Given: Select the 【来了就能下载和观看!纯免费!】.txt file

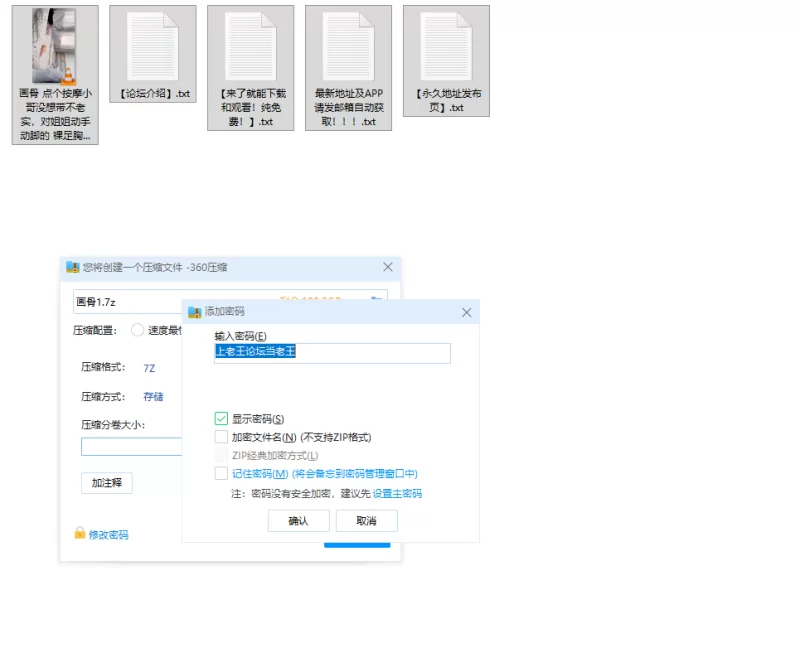Looking at the screenshot, I should [x=251, y=68].
